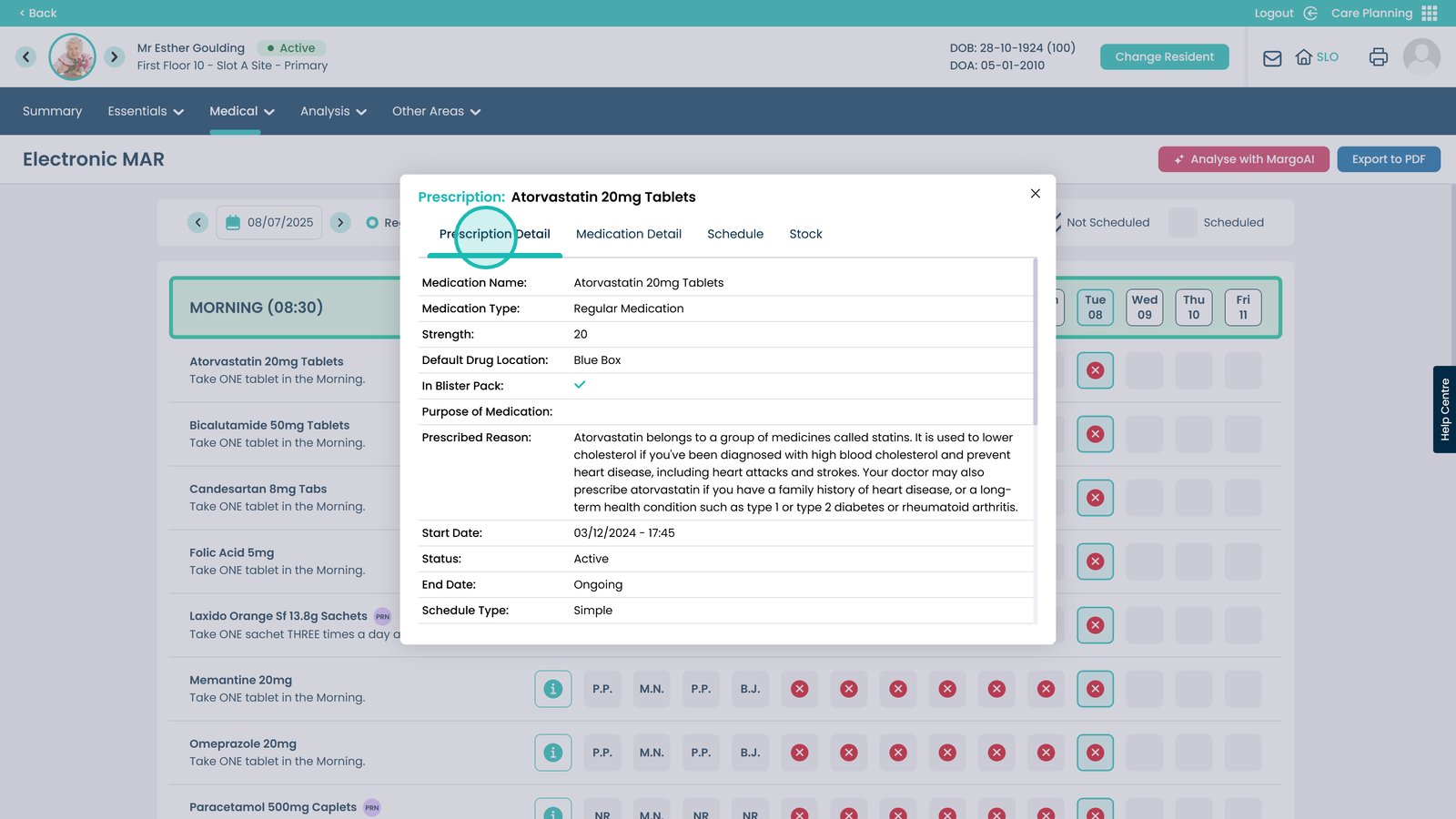Go to previous resident arrow
Image resolution: width=1456 pixels, height=819 pixels.
coord(26,57)
